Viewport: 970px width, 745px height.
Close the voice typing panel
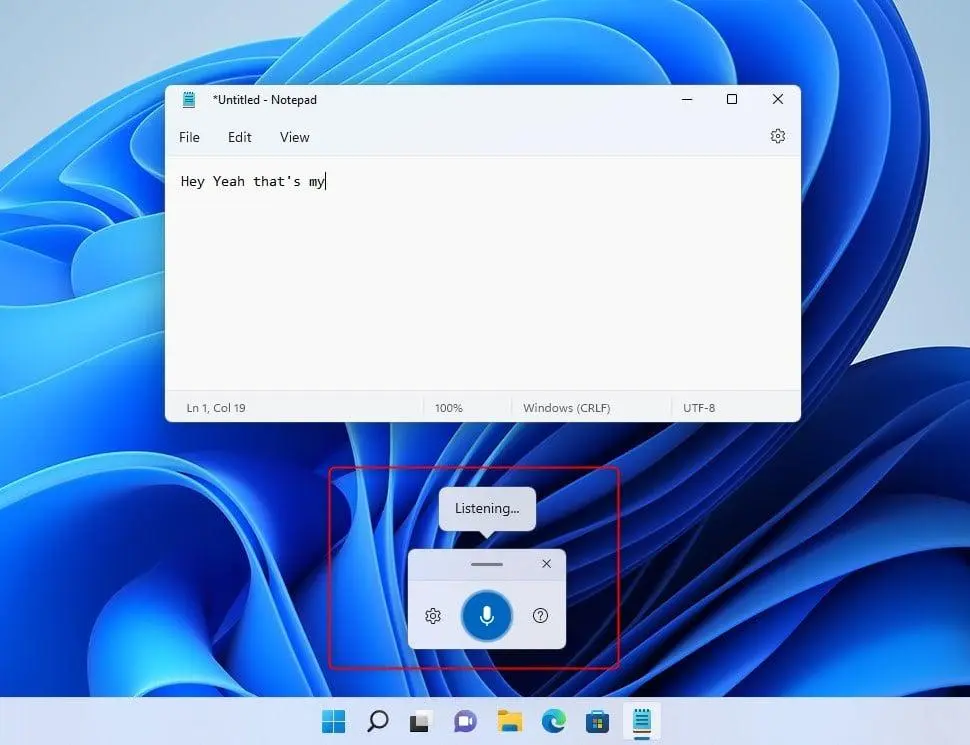click(546, 564)
